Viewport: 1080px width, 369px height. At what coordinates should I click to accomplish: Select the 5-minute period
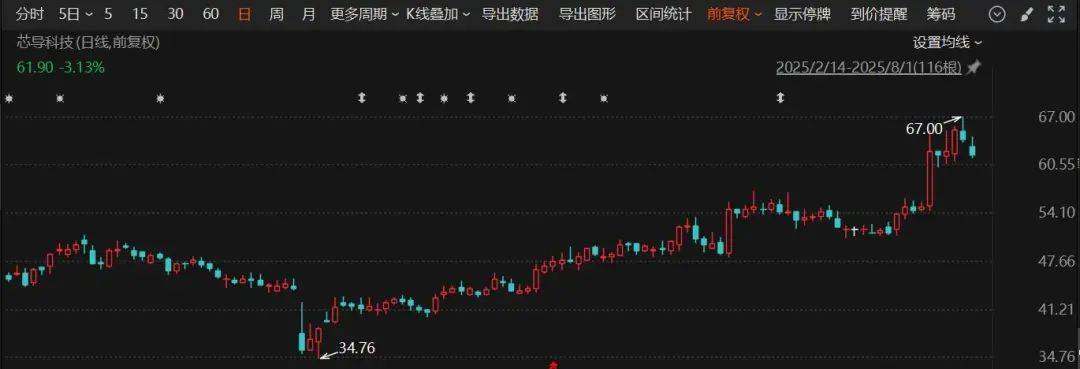109,14
